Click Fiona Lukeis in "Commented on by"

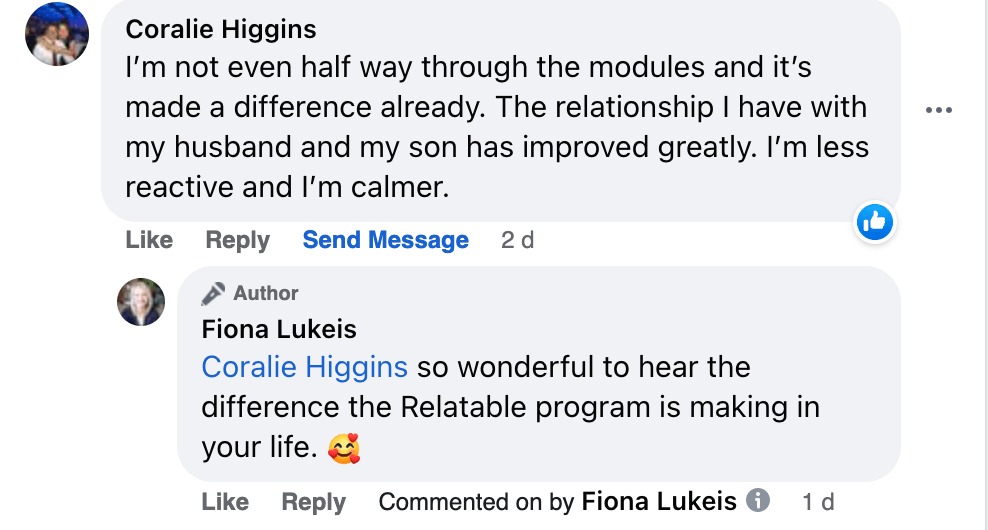click(658, 501)
